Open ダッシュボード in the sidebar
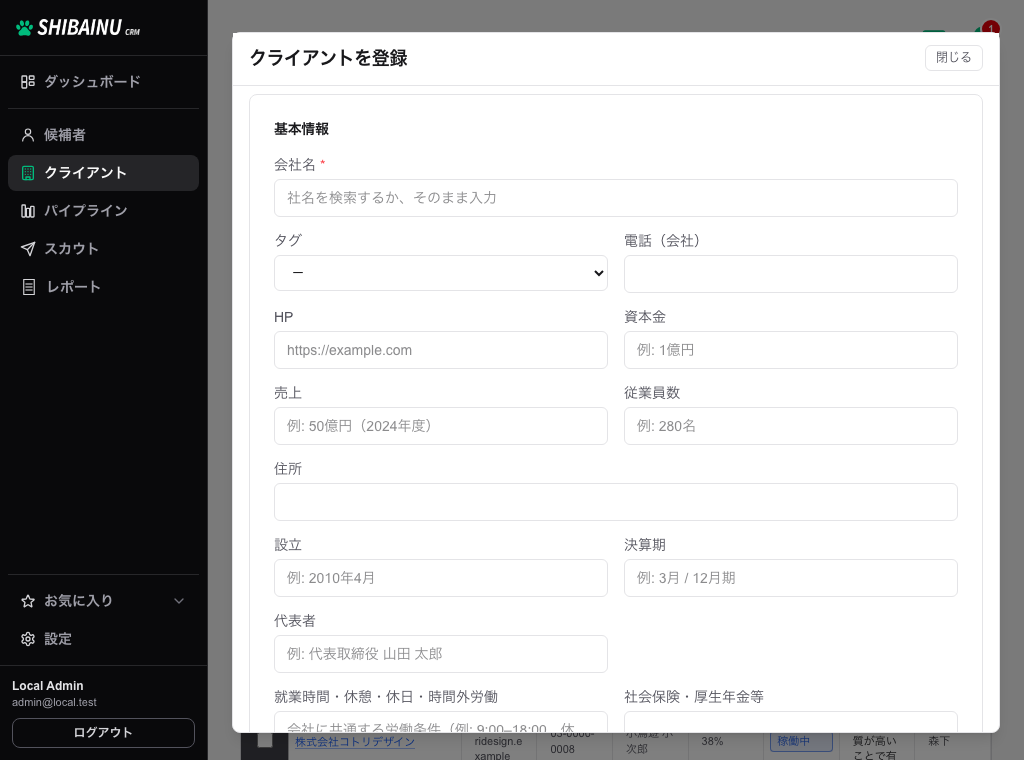 click(103, 82)
